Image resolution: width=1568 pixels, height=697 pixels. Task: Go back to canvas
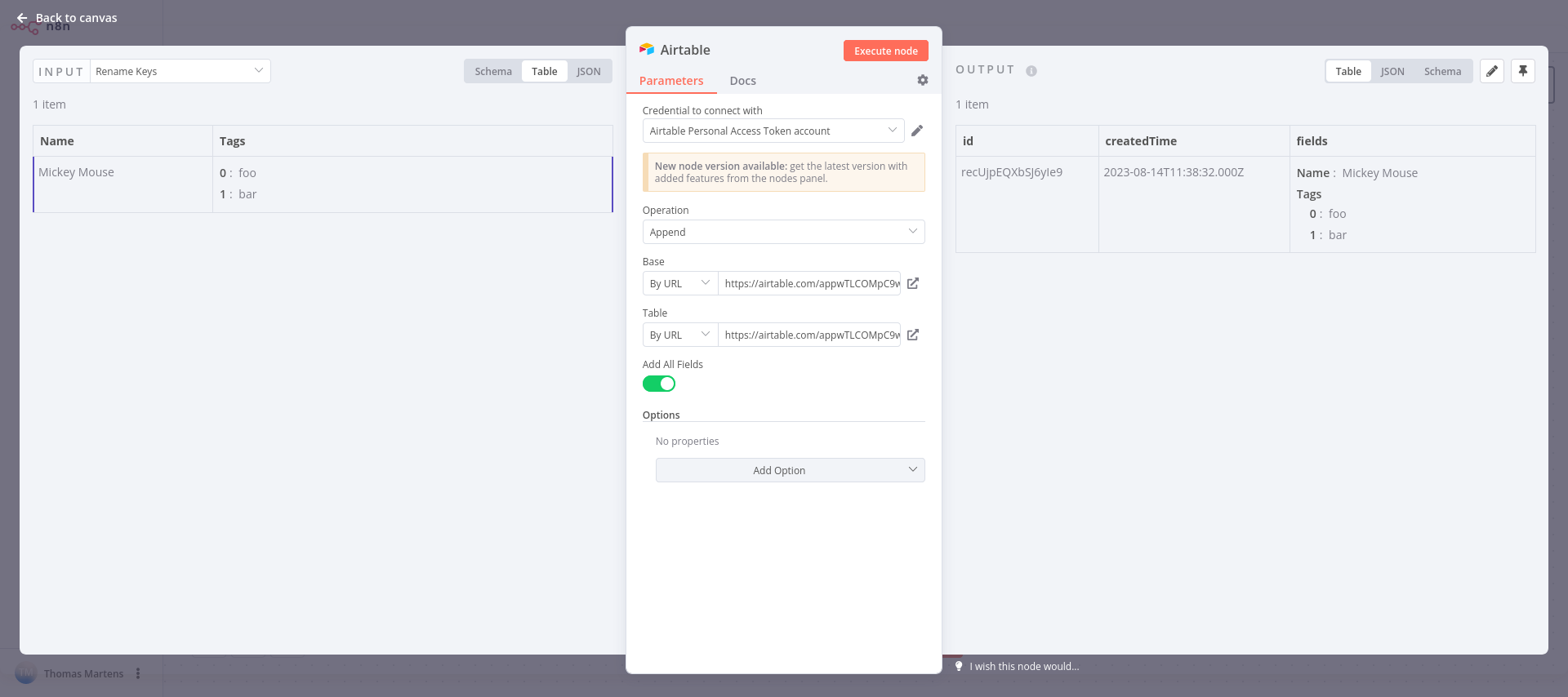tap(67, 18)
